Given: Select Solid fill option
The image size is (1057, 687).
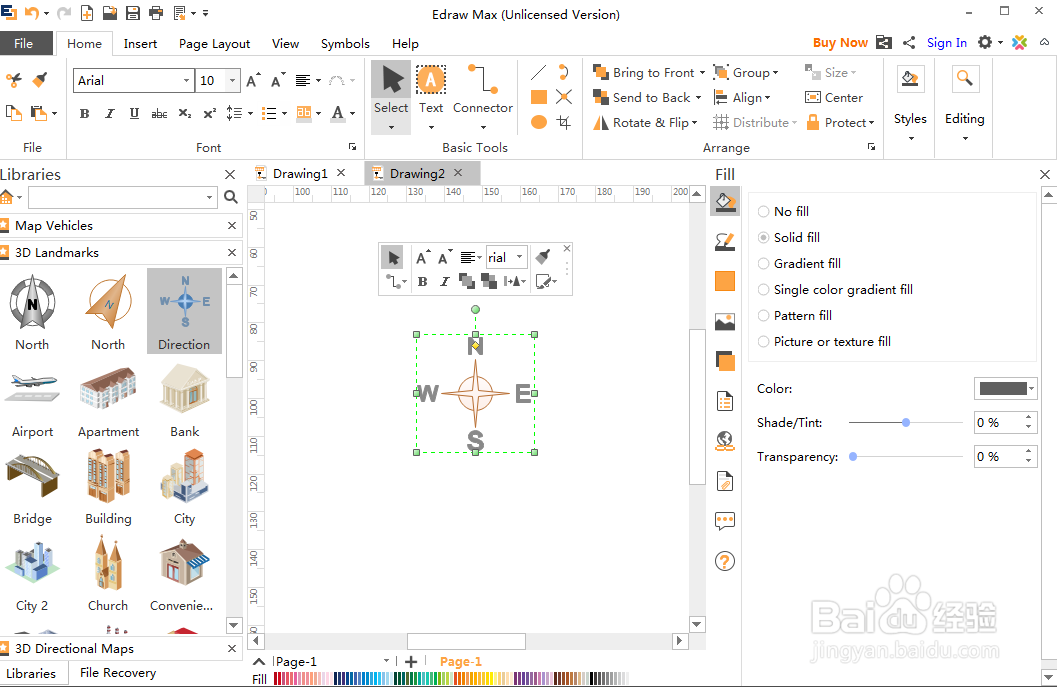Looking at the screenshot, I should [789, 237].
